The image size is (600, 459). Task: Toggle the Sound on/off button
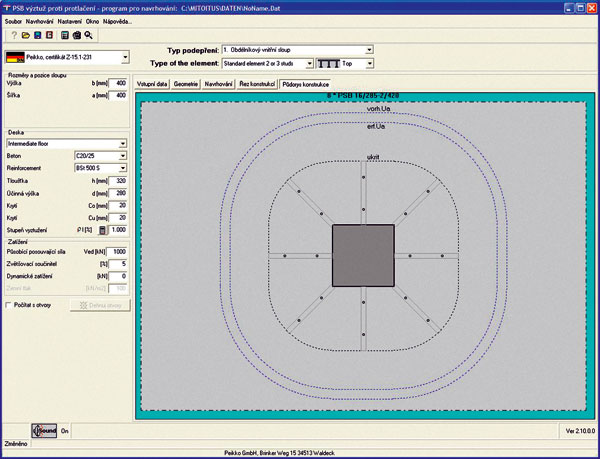pos(45,431)
